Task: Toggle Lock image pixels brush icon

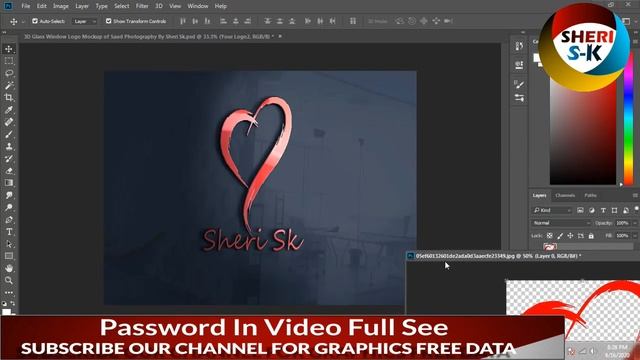Action: (560, 236)
